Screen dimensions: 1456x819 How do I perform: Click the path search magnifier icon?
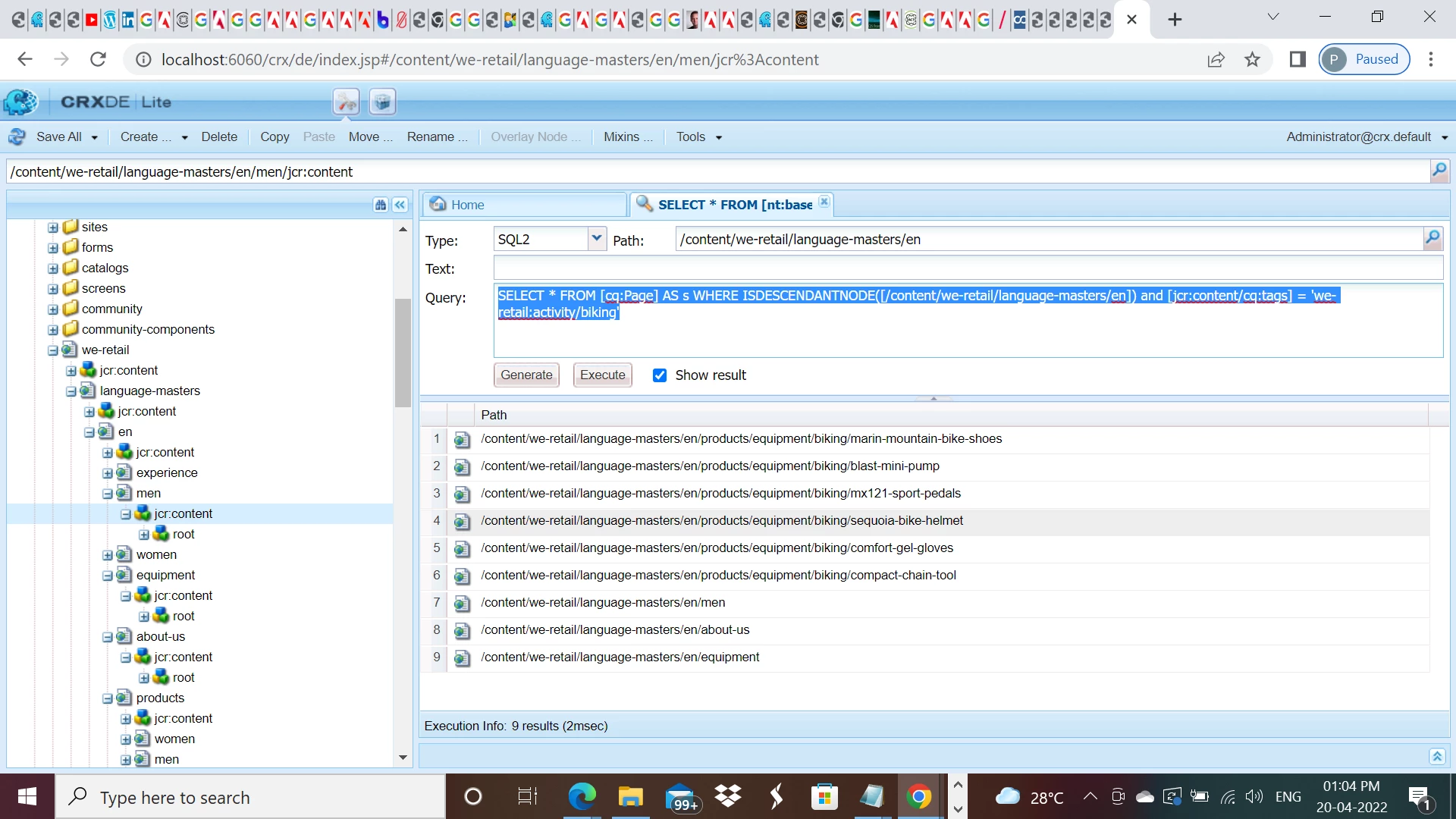pos(1439,171)
